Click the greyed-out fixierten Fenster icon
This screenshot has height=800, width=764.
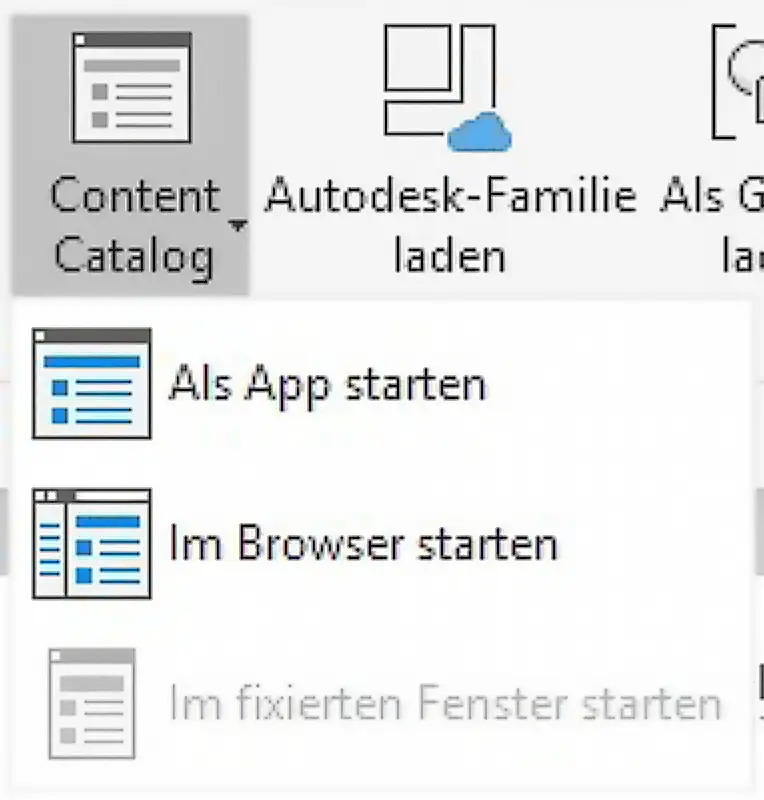coord(92,704)
